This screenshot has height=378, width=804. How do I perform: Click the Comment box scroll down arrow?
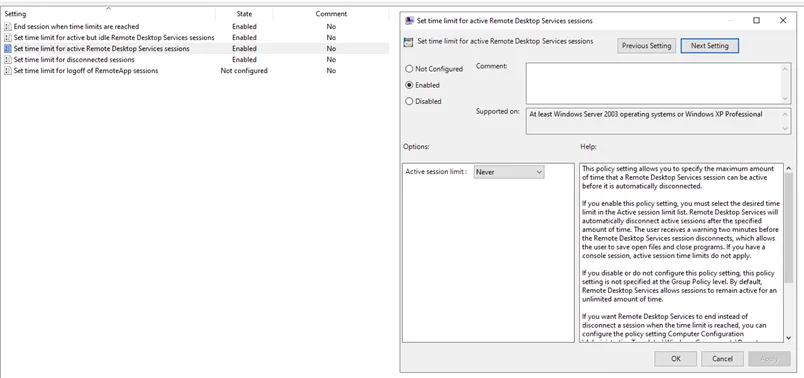click(786, 99)
